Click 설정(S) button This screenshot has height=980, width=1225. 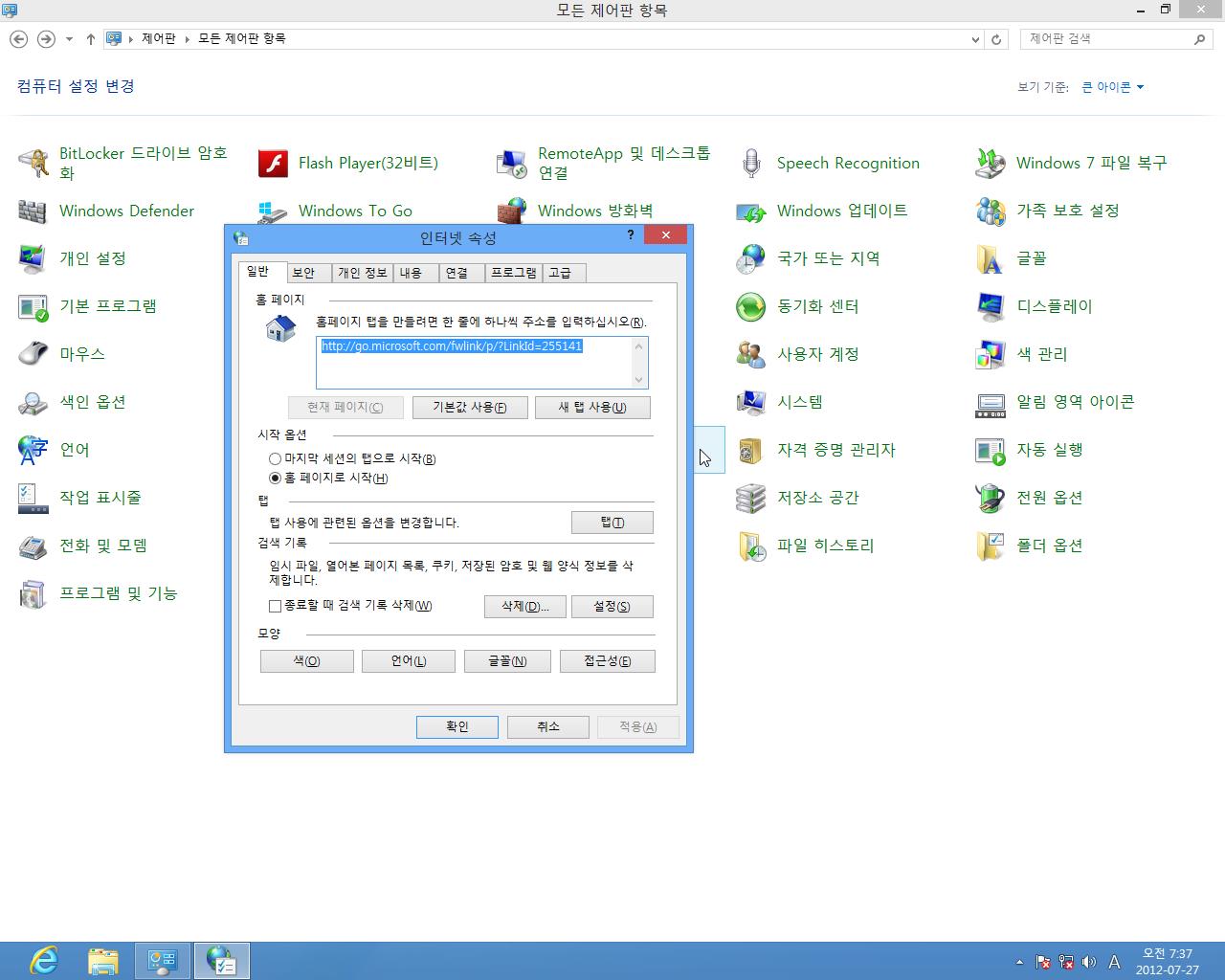point(612,607)
